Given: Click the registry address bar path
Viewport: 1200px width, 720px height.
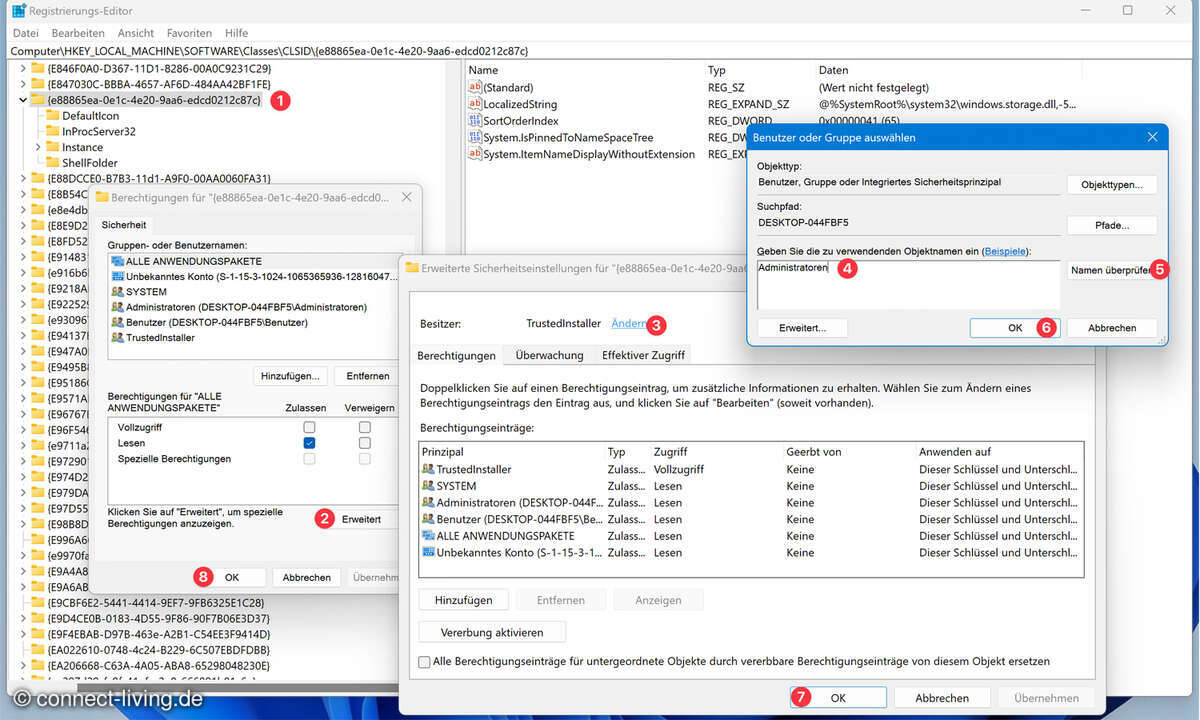Looking at the screenshot, I should 600,50.
